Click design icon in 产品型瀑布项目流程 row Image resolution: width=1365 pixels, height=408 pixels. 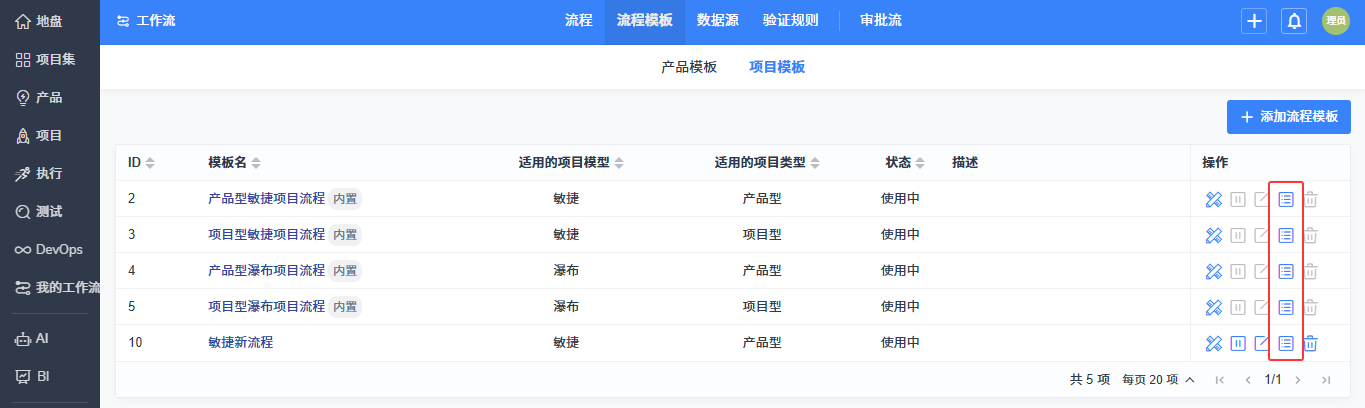coord(1214,271)
